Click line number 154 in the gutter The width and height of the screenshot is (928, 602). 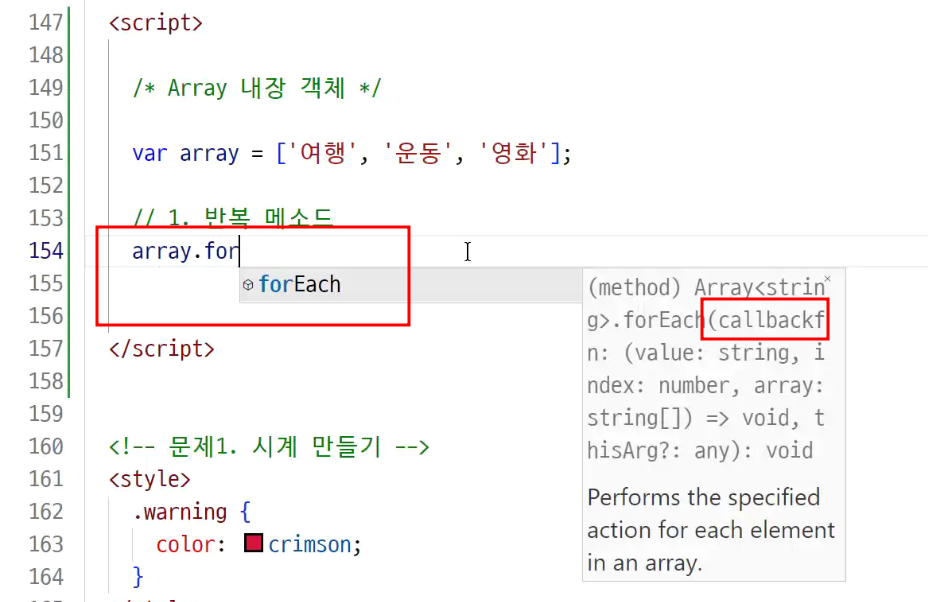pyautogui.click(x=46, y=251)
